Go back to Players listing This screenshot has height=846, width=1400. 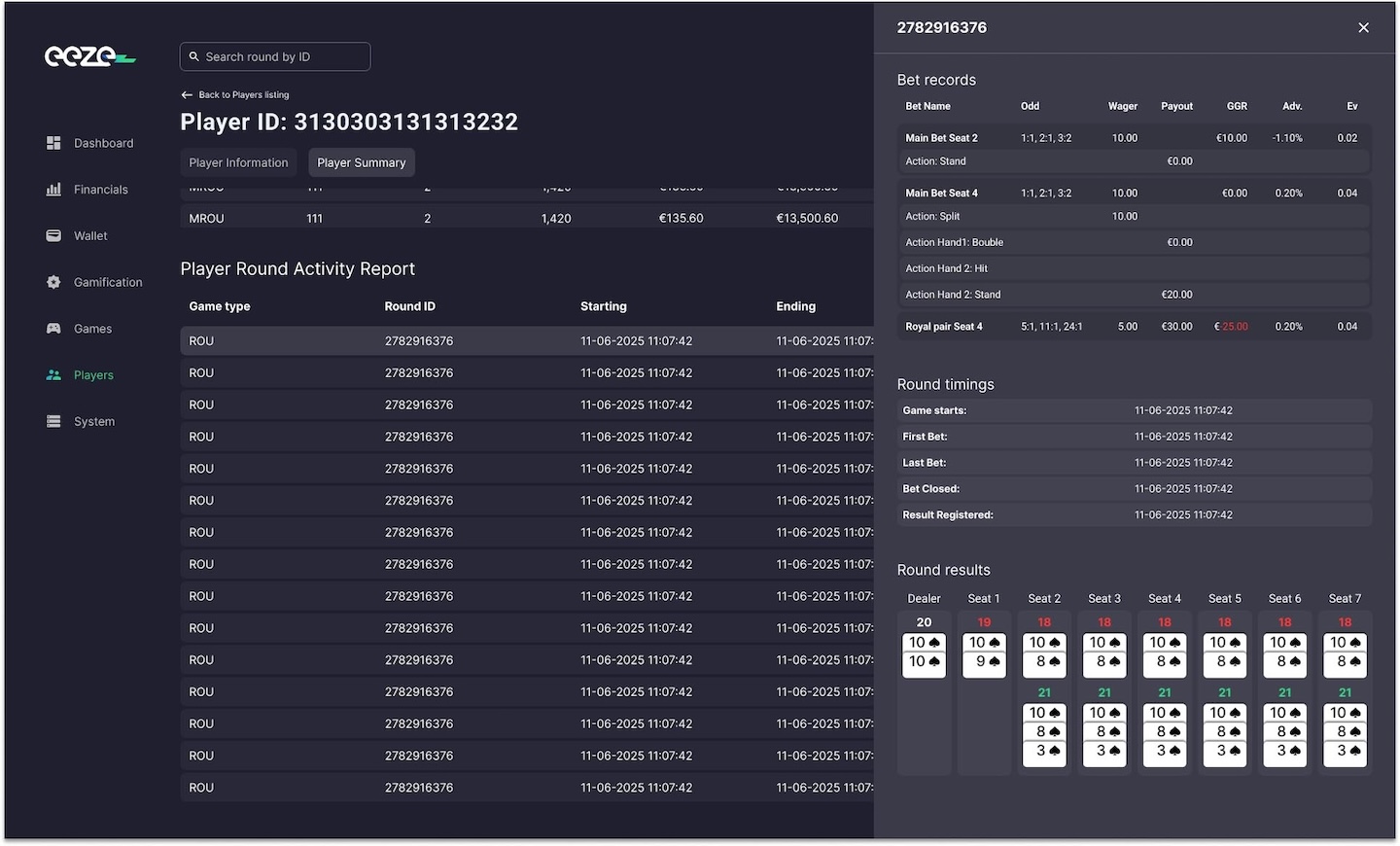point(235,95)
